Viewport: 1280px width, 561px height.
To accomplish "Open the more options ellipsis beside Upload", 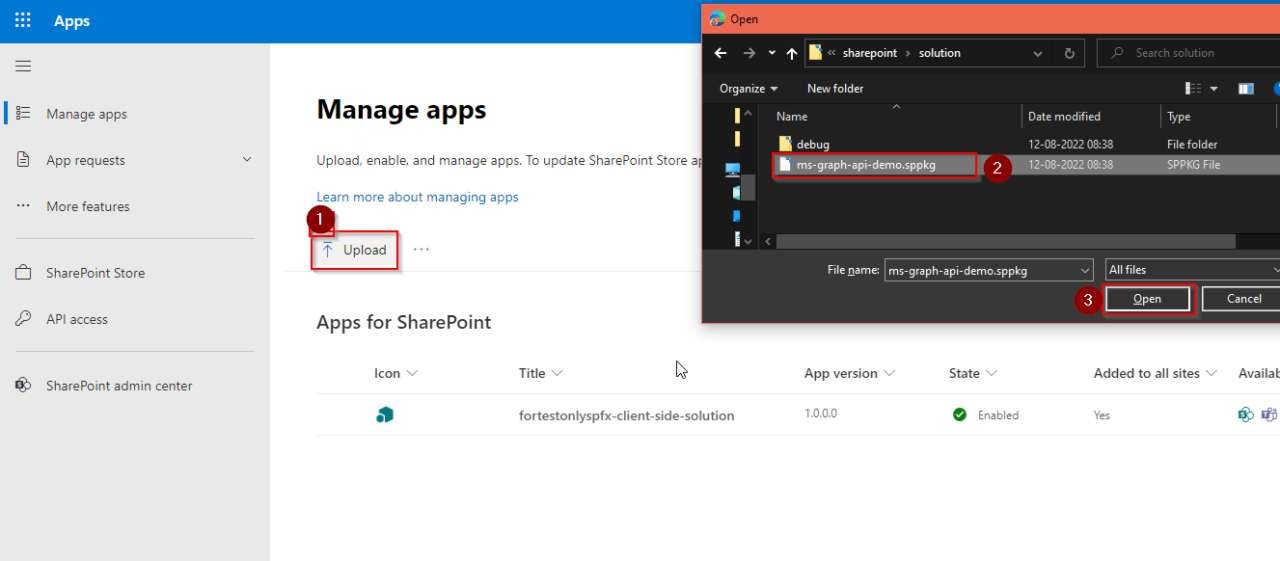I will click(x=421, y=250).
